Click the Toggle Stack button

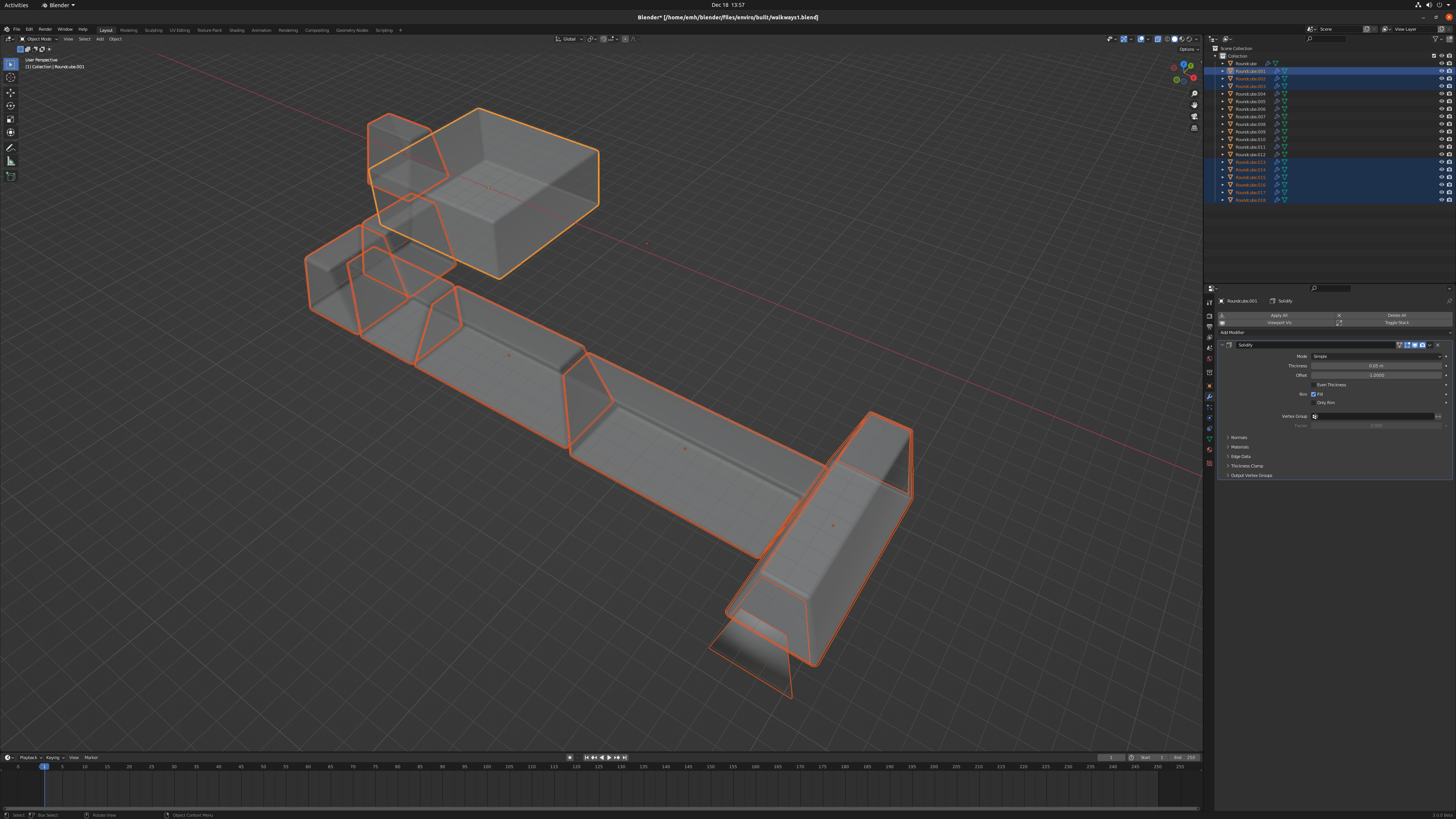coord(1394,323)
